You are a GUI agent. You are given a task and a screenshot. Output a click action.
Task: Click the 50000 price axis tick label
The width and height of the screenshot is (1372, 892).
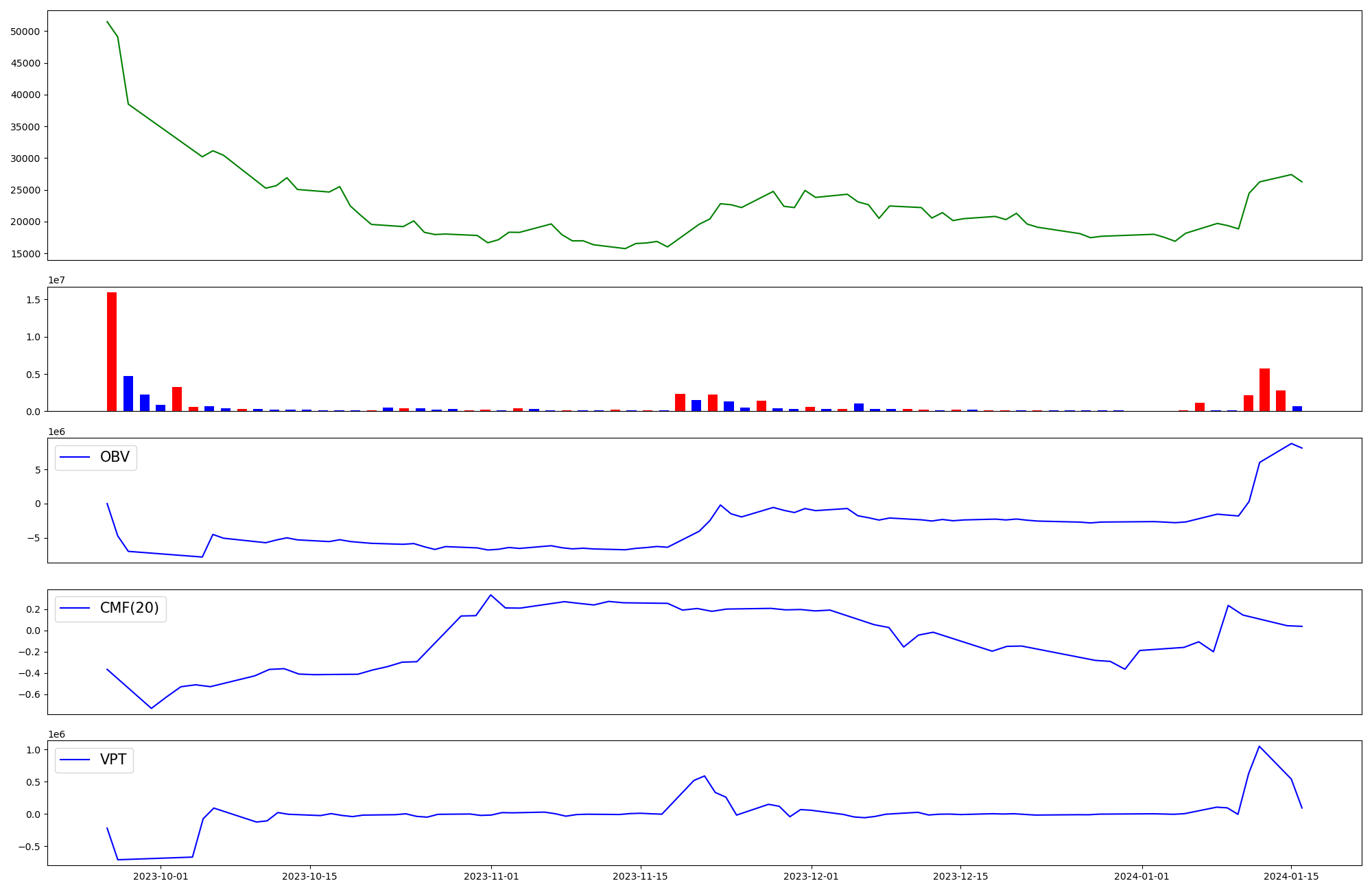25,32
